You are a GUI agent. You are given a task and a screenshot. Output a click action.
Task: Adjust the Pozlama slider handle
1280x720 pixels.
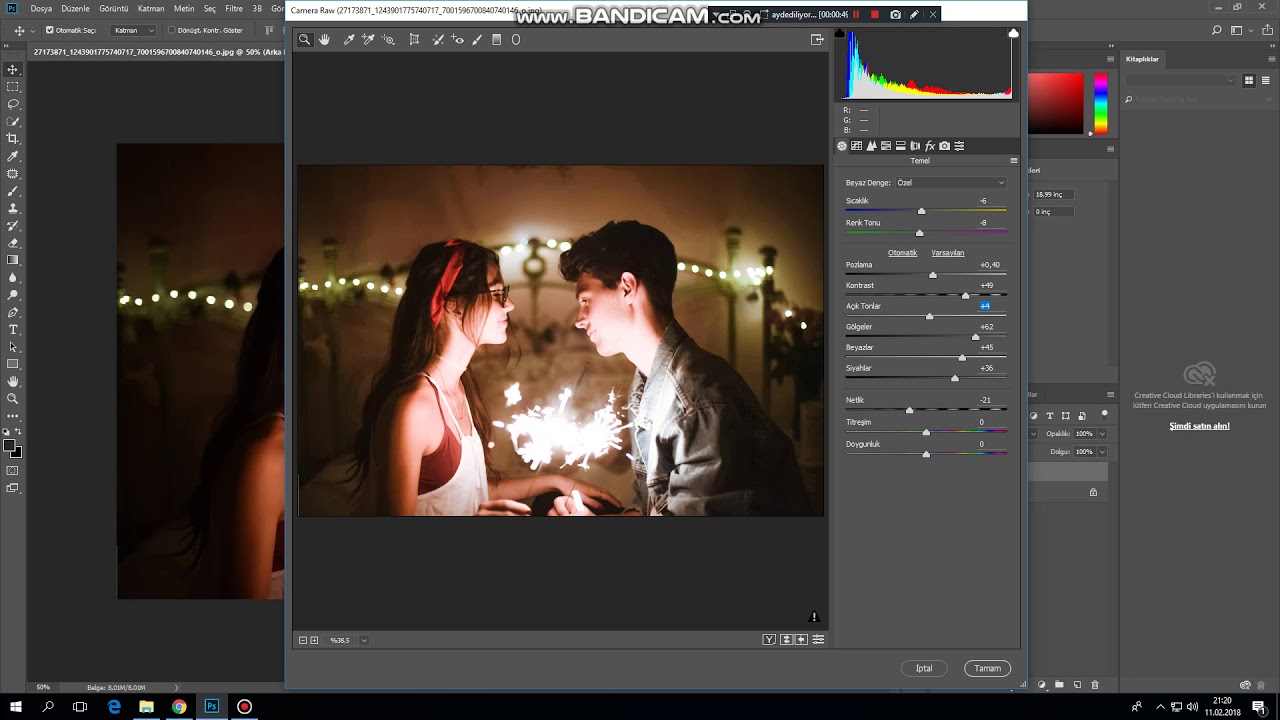tap(933, 275)
